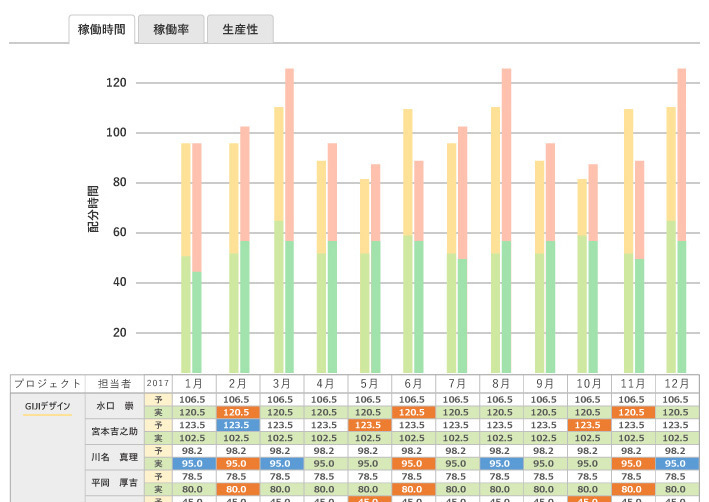Image resolution: width=709 pixels, height=502 pixels.
Task: Open the GUJIデザイン project link
Action: pyautogui.click(x=47, y=405)
